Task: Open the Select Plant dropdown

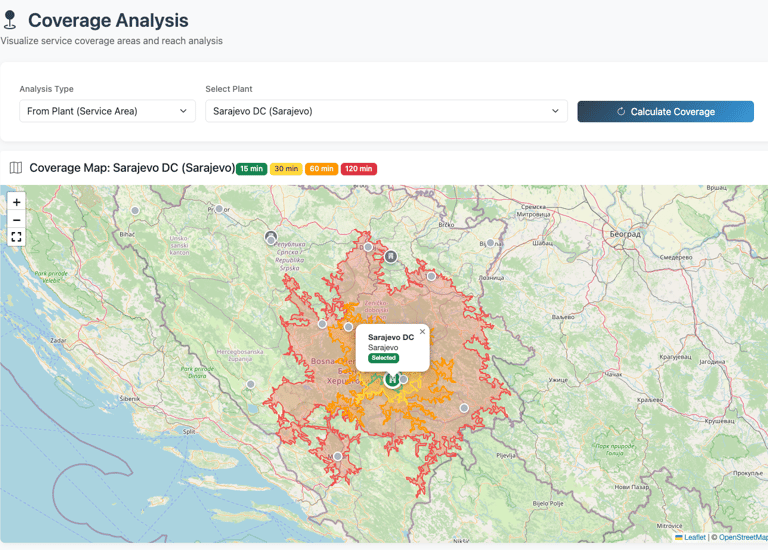Action: pyautogui.click(x=386, y=111)
